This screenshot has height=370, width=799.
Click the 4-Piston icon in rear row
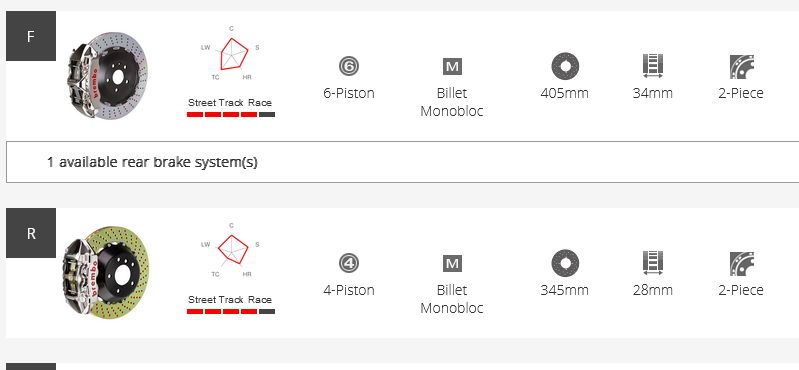[x=349, y=263]
